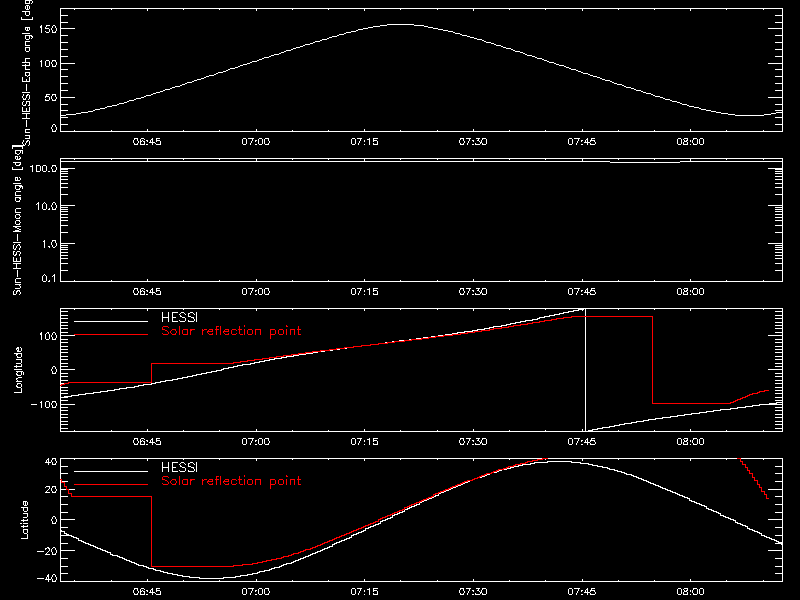Click the Sun-HESSI-Earth angle axis title
Screen dimensions: 800x600
tap(27, 73)
